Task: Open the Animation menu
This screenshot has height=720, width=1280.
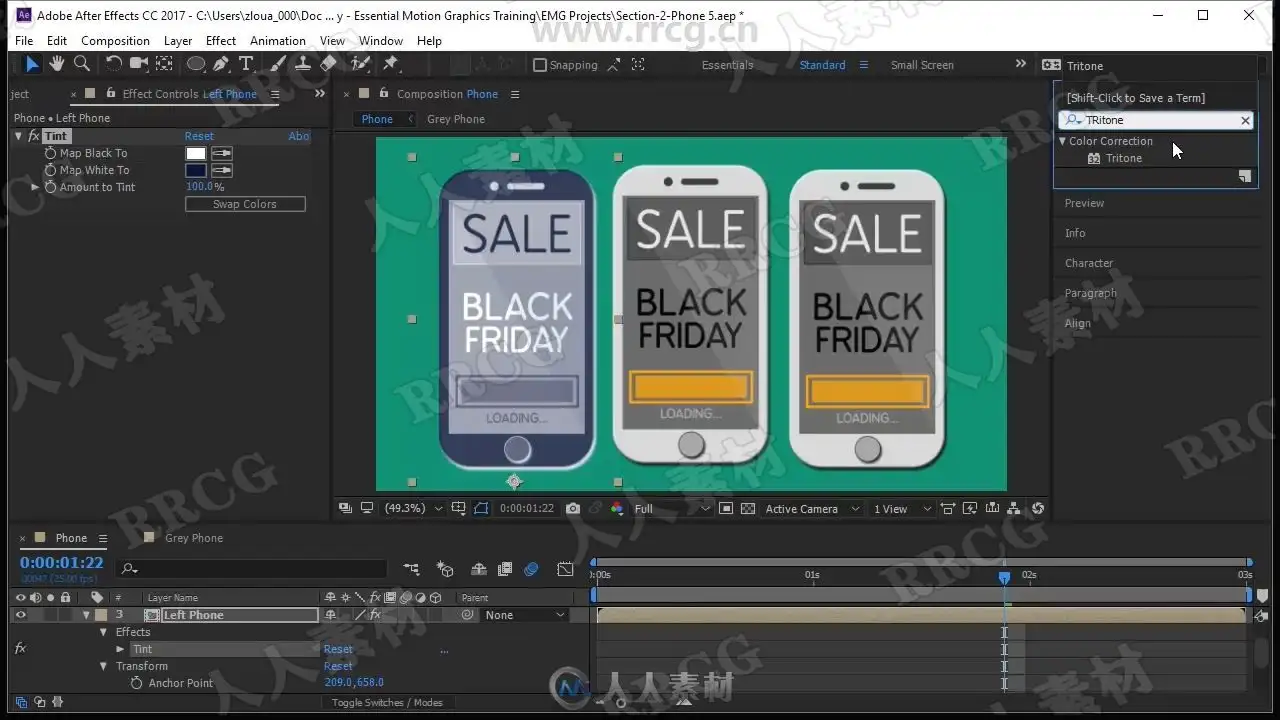Action: [x=277, y=41]
